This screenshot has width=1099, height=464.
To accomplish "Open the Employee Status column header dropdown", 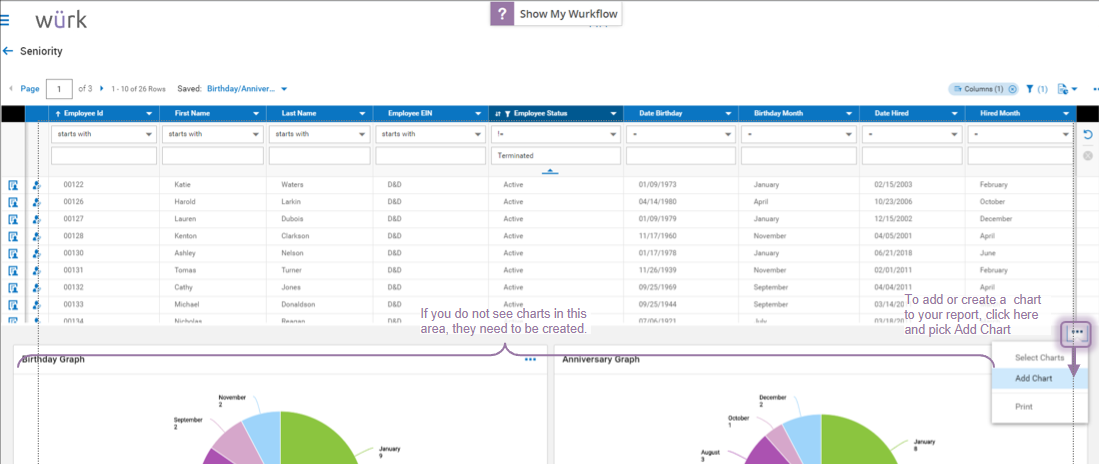I will tap(613, 113).
